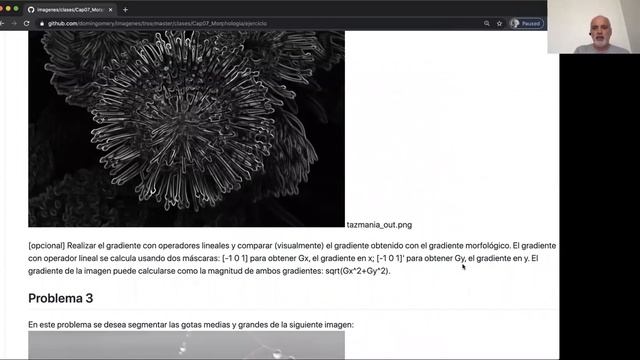Reload the page with the refresh icon
The height and width of the screenshot is (360, 640).
pos(27,24)
